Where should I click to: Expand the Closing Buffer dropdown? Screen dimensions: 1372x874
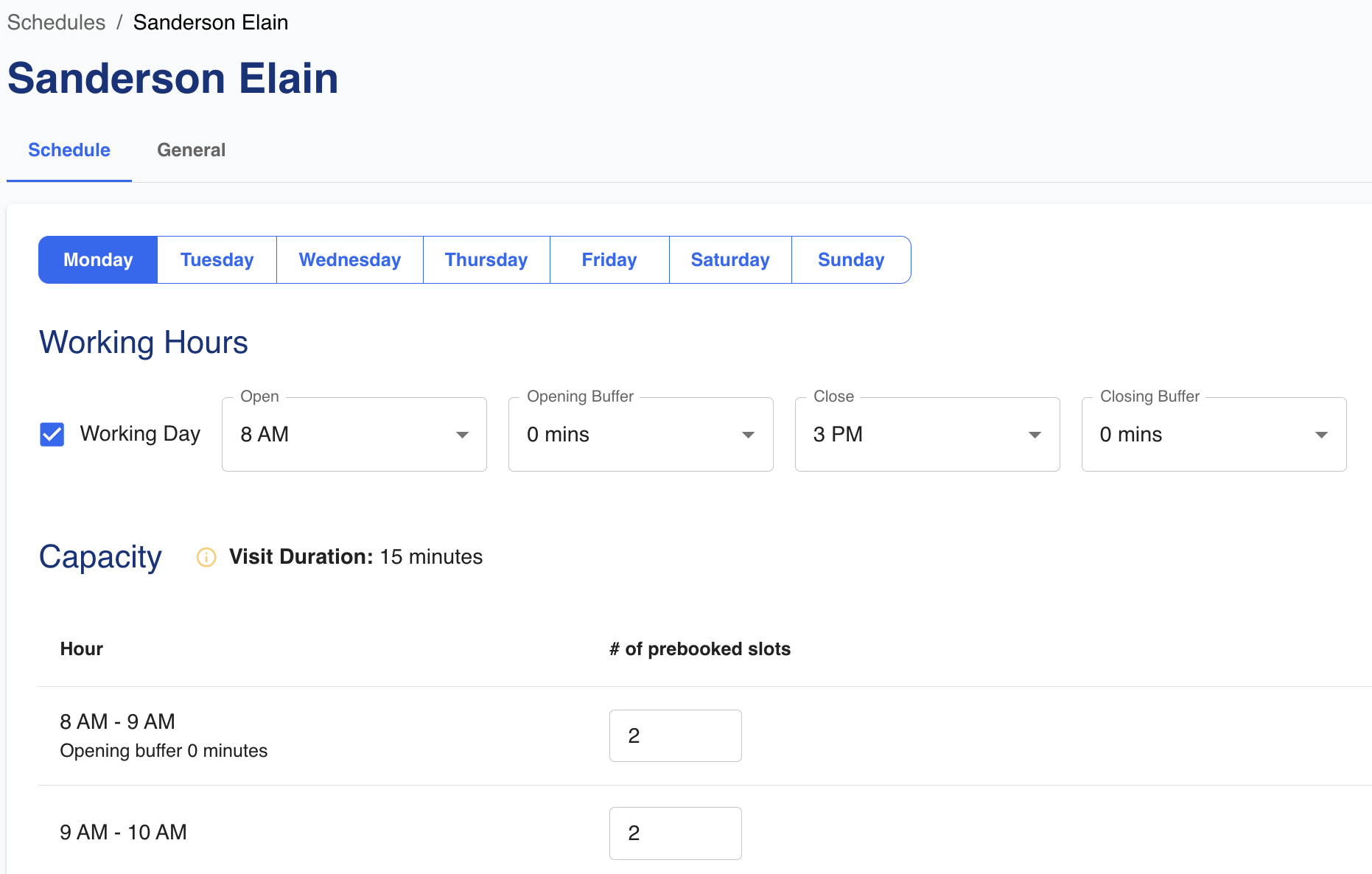pyautogui.click(x=1213, y=435)
